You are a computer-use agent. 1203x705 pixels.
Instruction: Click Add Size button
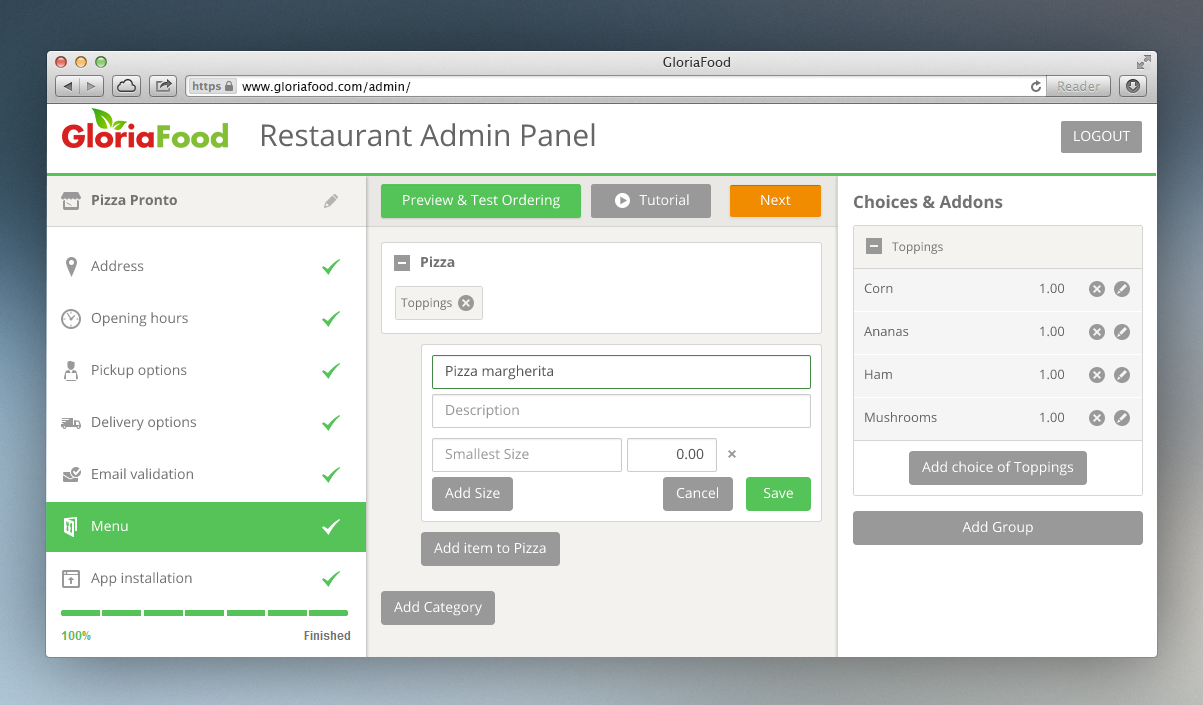tap(472, 494)
